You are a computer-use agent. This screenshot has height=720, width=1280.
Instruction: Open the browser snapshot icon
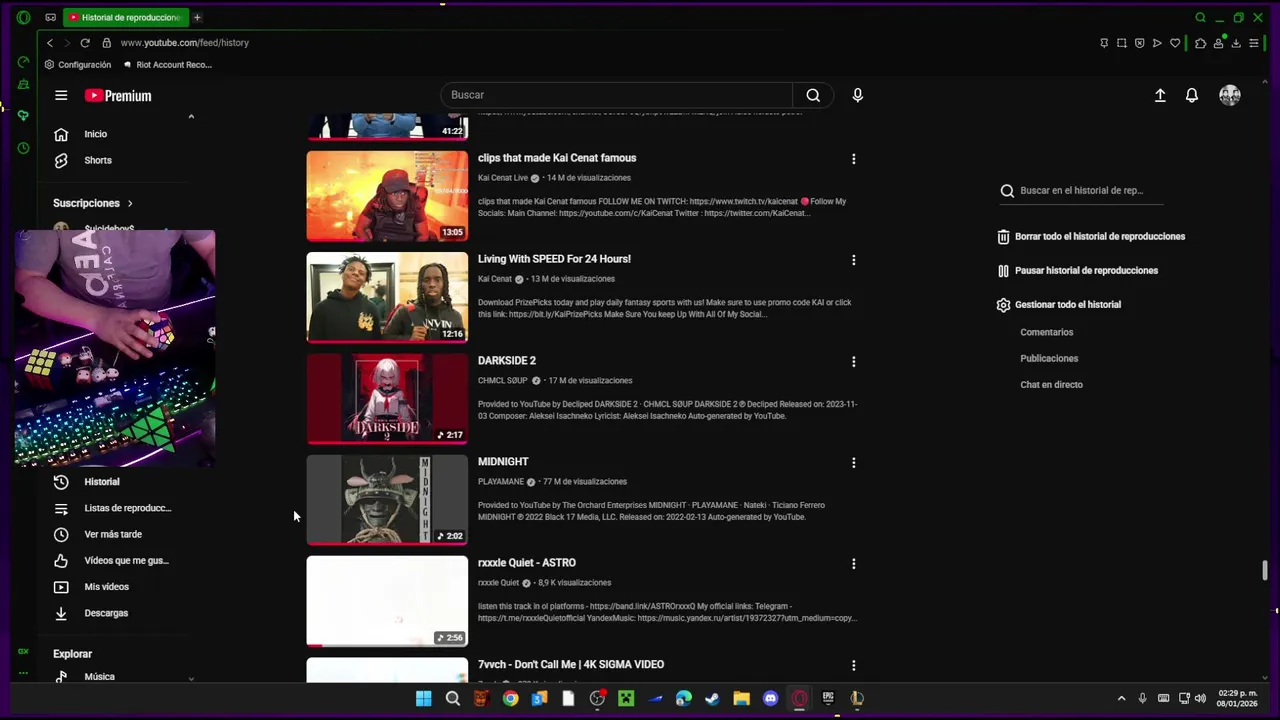click(x=1121, y=43)
